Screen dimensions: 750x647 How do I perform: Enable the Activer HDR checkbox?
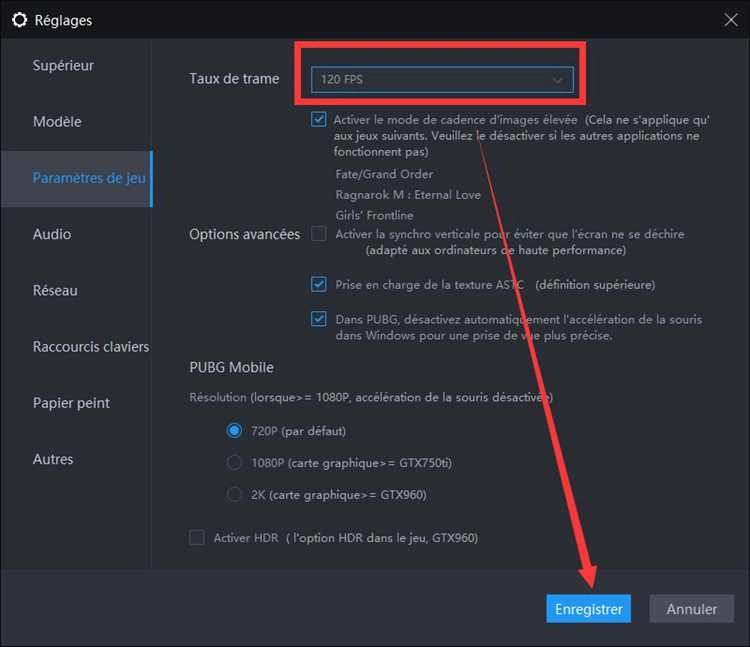click(197, 537)
